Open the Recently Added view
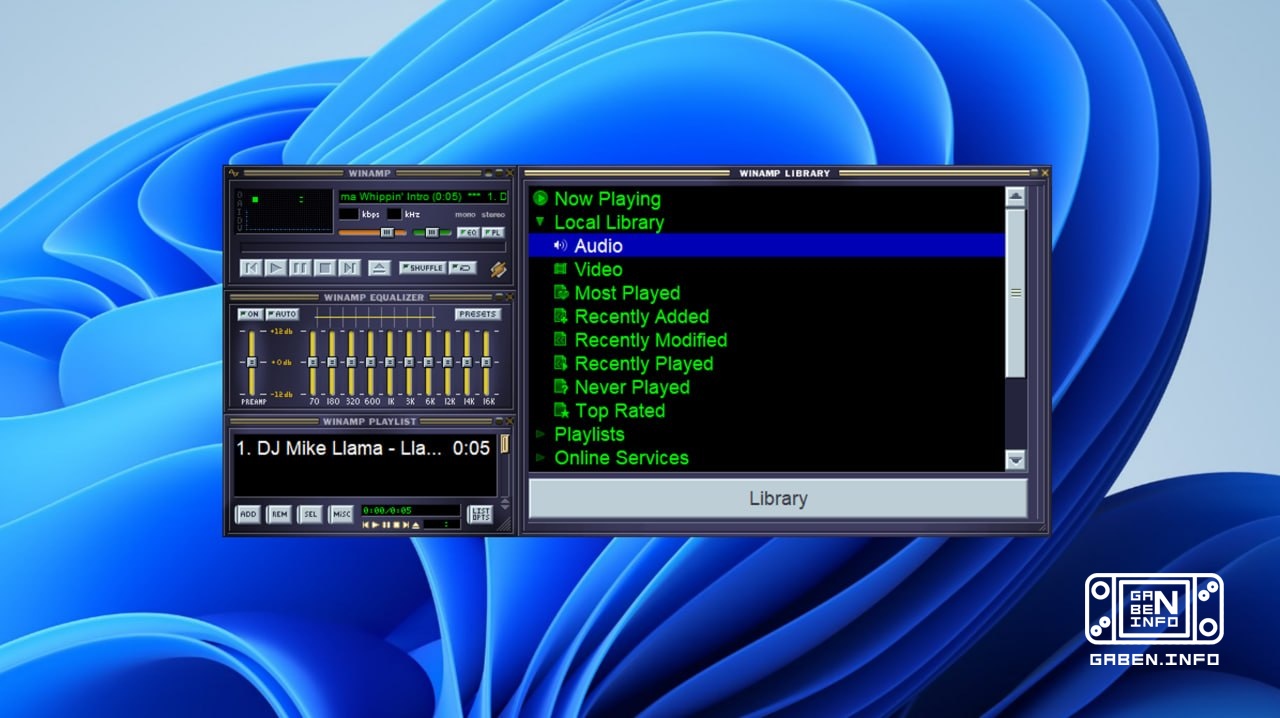This screenshot has height=718, width=1280. coord(642,316)
